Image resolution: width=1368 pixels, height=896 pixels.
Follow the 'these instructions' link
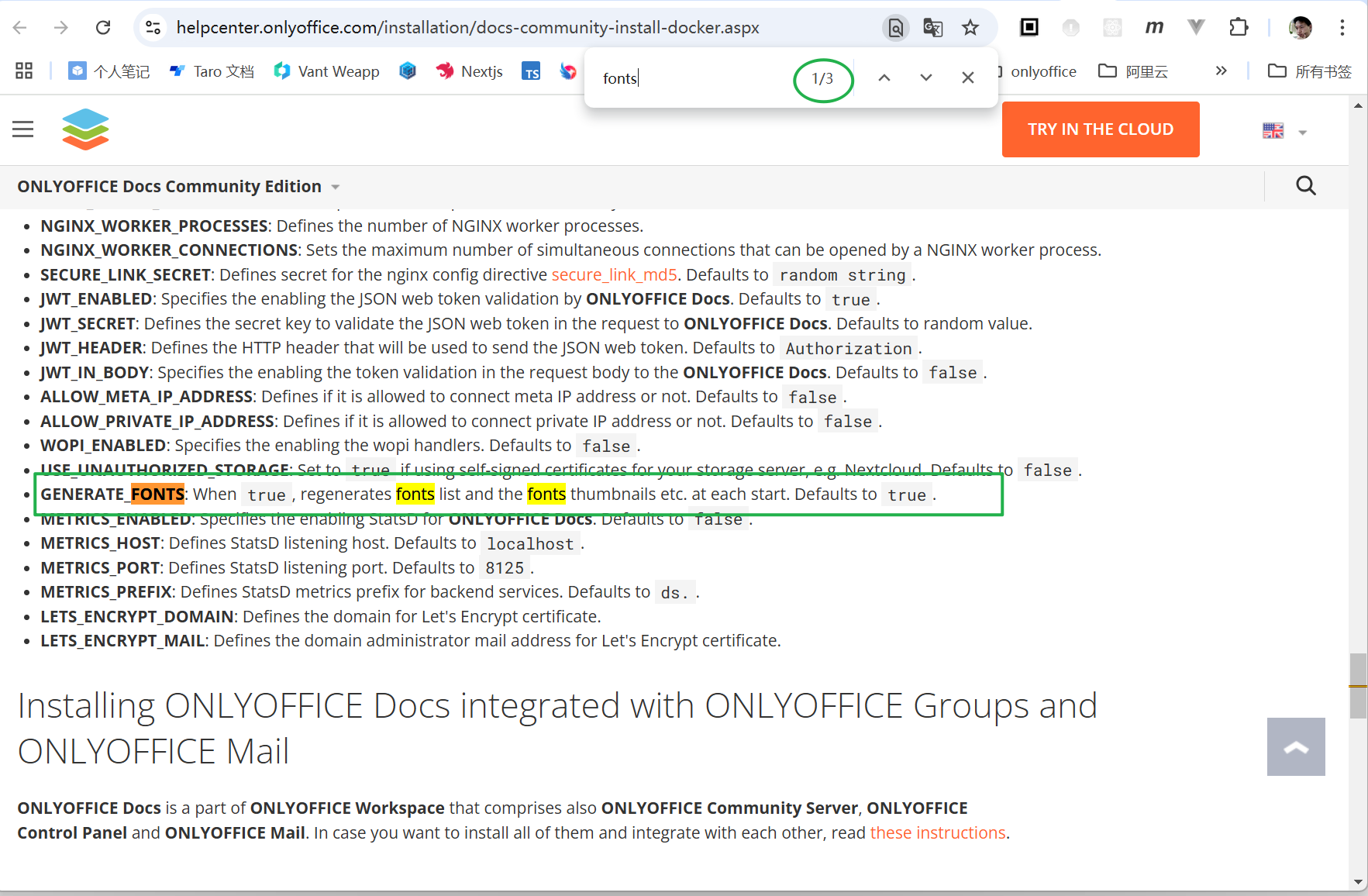938,833
